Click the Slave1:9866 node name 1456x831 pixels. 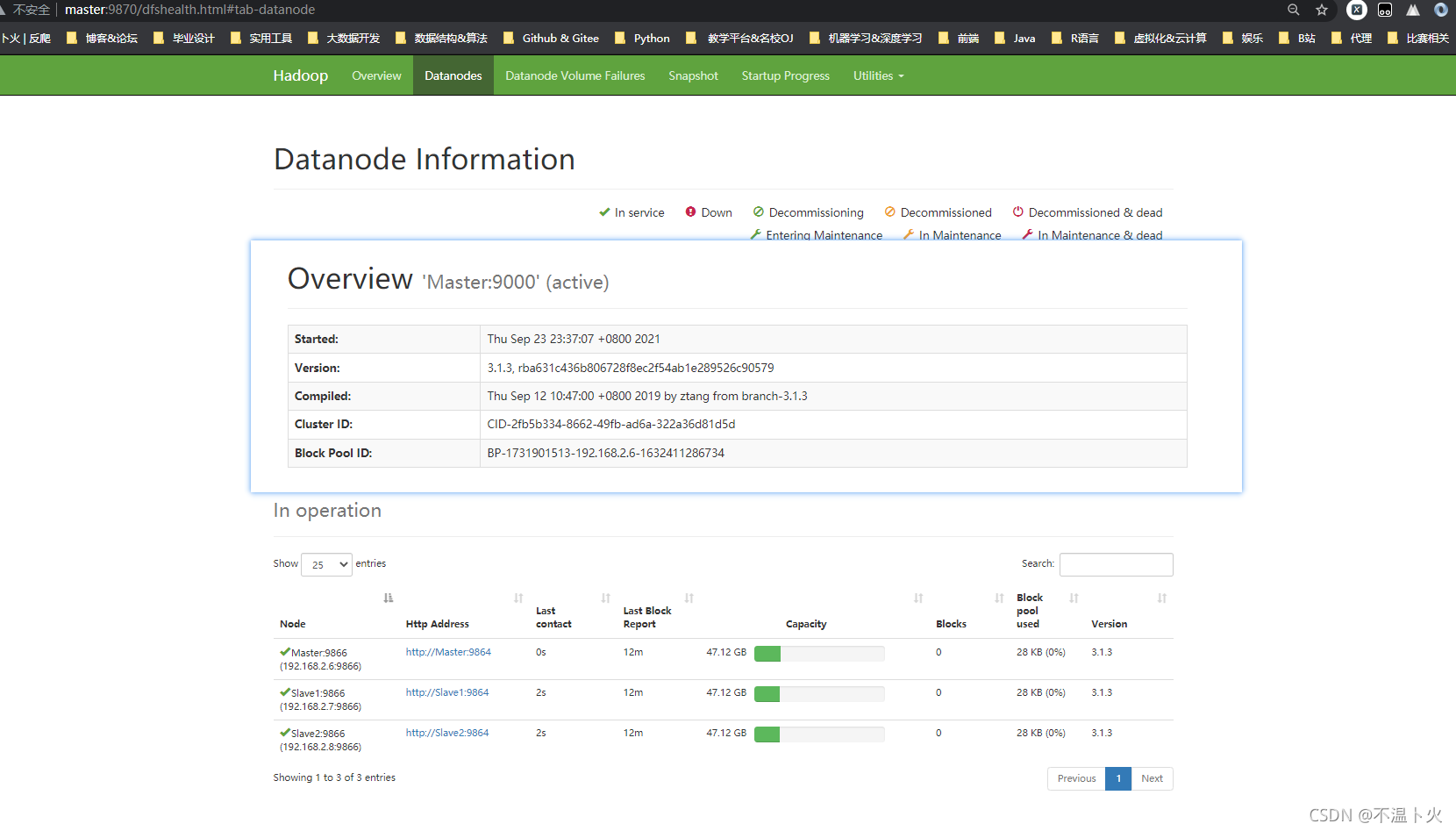[x=318, y=693]
